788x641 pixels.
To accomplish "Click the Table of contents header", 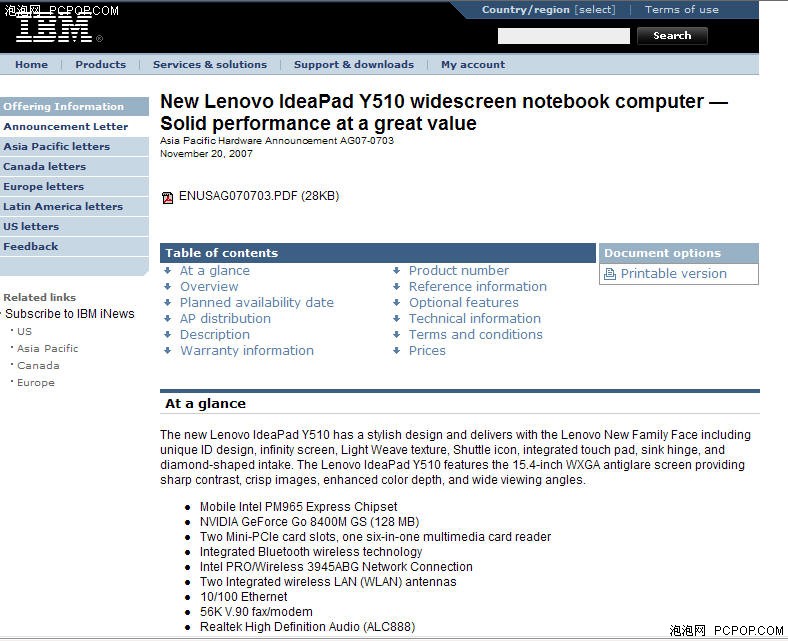I will click(377, 253).
